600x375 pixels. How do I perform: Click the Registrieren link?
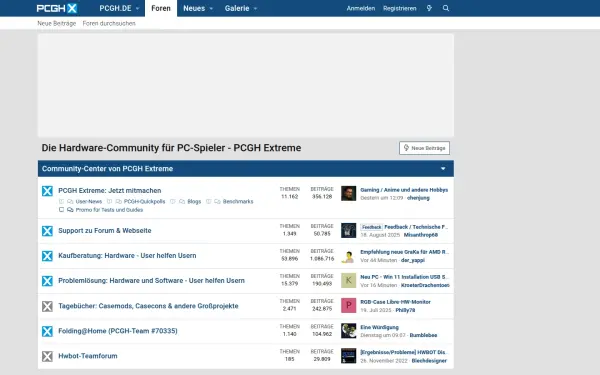click(x=399, y=8)
